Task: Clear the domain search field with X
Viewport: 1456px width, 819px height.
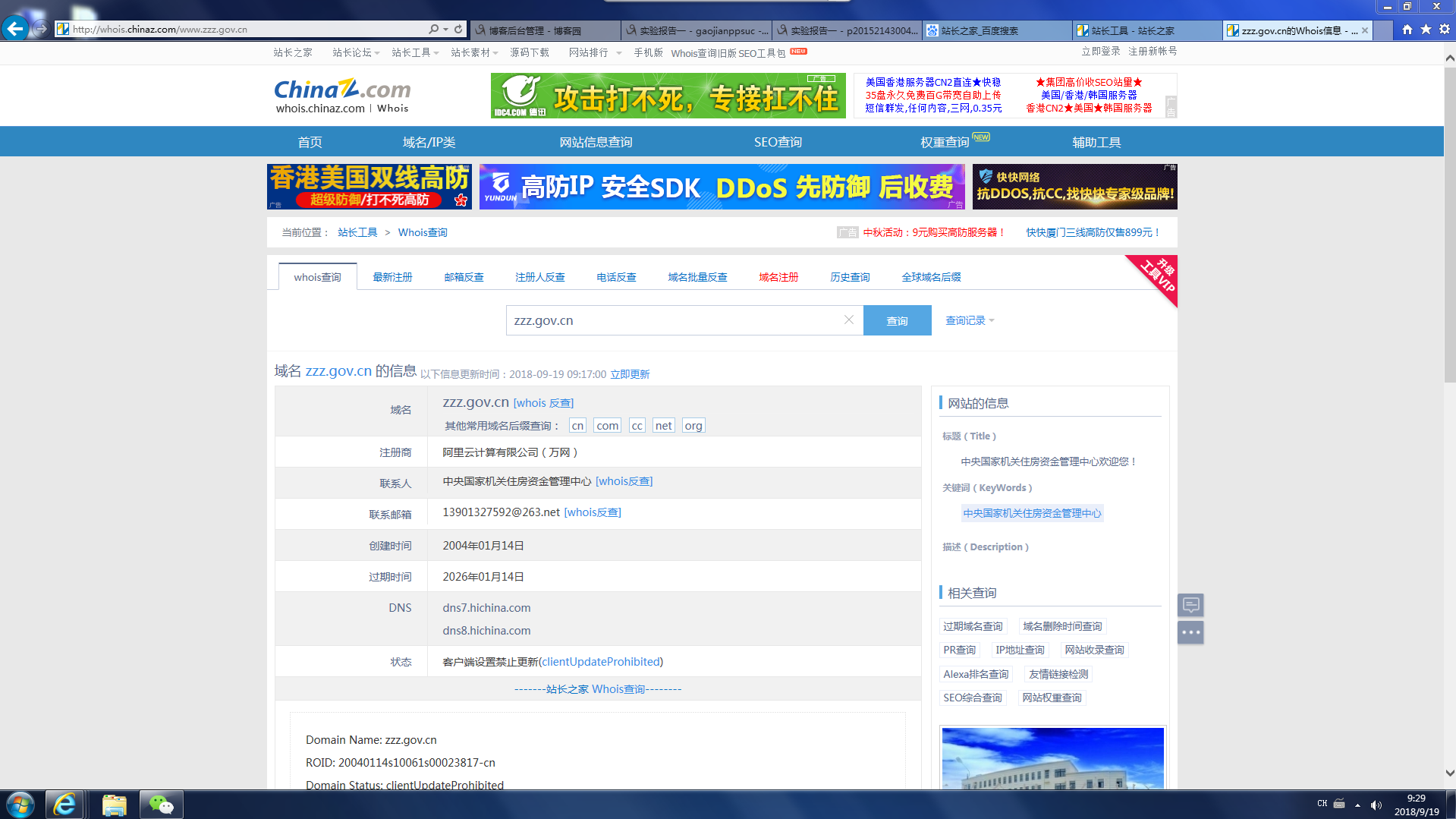Action: [849, 320]
